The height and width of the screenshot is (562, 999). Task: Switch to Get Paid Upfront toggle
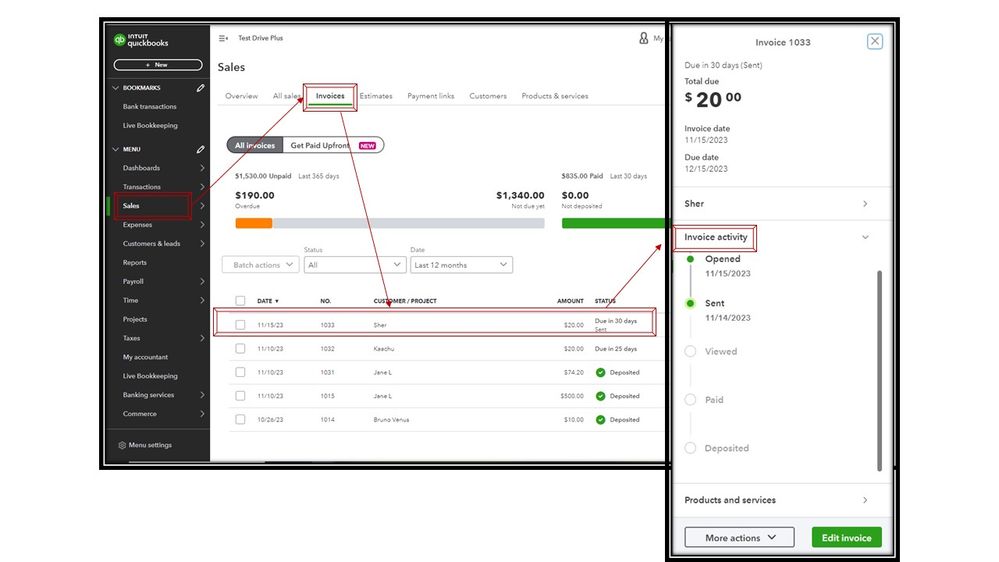[333, 145]
